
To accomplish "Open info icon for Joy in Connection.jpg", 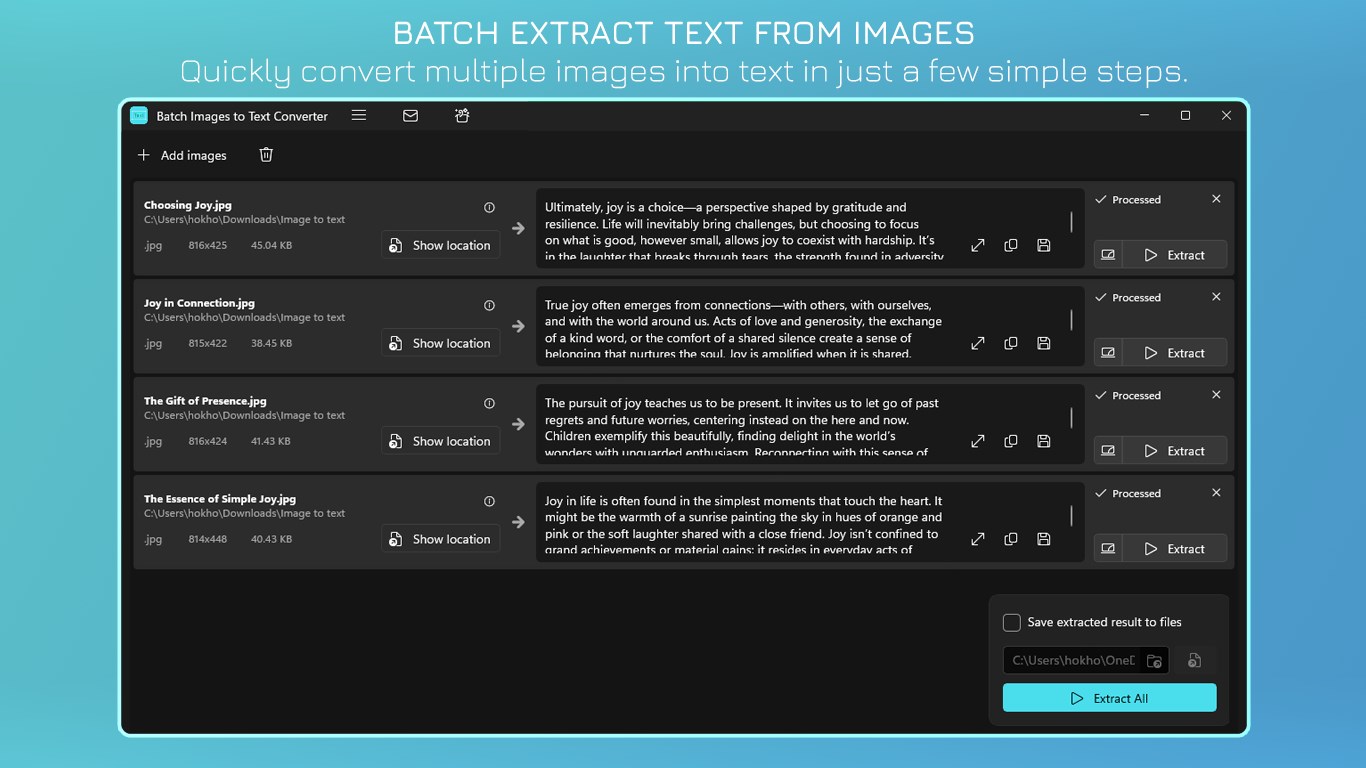I will [x=489, y=306].
